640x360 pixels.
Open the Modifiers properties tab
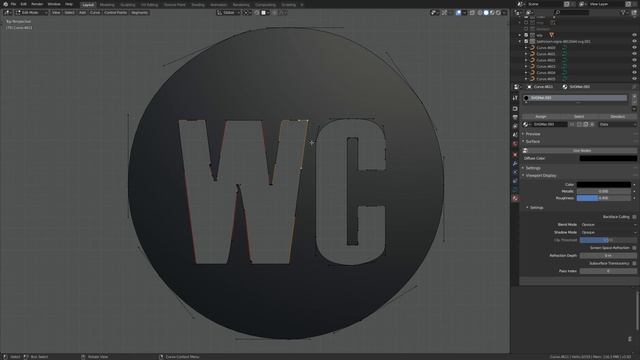pyautogui.click(x=515, y=163)
